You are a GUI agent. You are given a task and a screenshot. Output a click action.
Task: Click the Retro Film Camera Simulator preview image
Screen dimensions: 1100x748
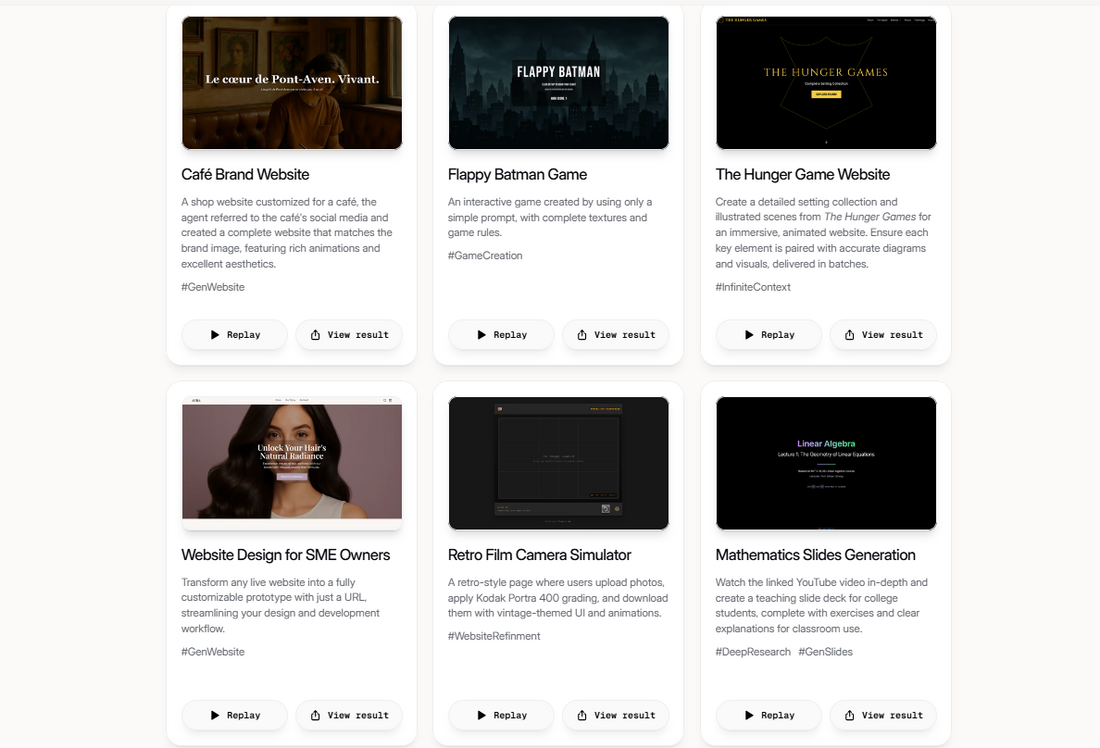pyautogui.click(x=558, y=462)
